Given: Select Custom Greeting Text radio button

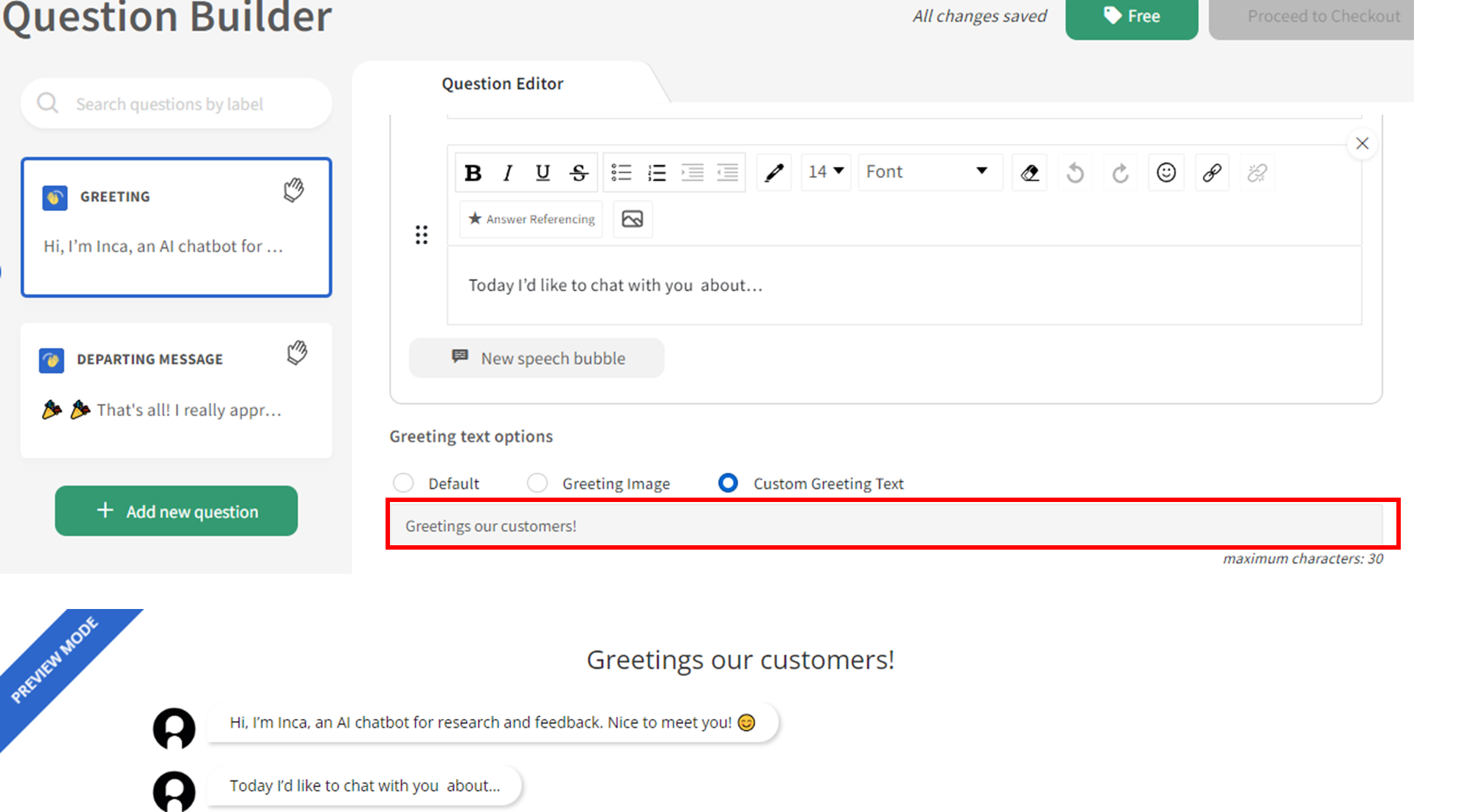Looking at the screenshot, I should point(728,483).
